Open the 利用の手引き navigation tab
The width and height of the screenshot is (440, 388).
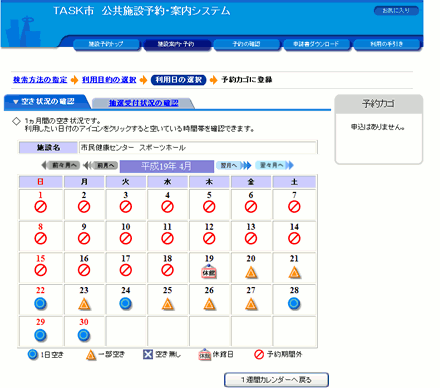pos(387,44)
